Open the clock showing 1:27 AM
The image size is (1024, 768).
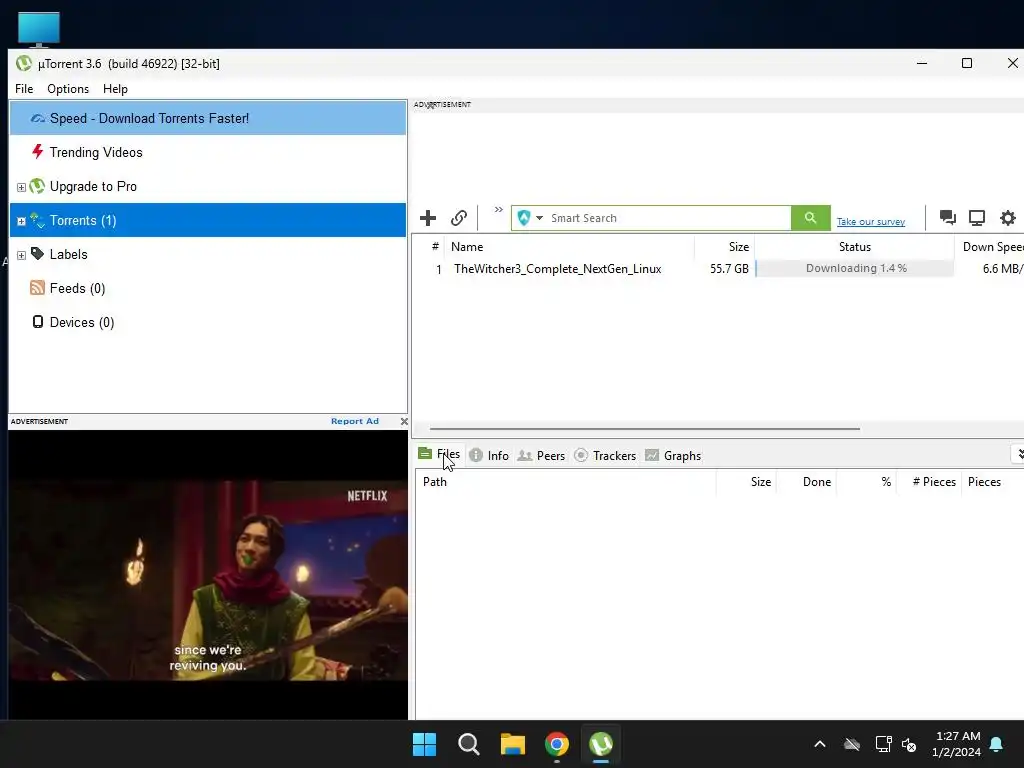957,744
